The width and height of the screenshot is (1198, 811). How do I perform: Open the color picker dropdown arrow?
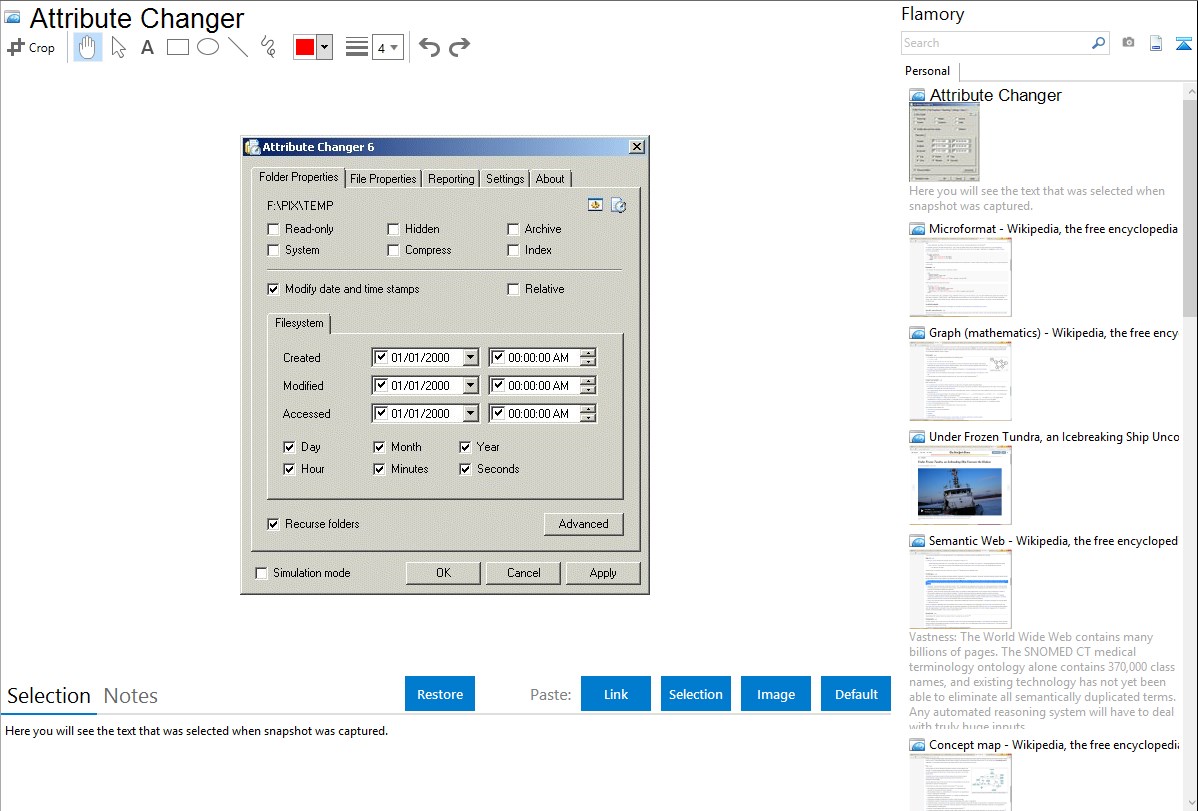325,47
